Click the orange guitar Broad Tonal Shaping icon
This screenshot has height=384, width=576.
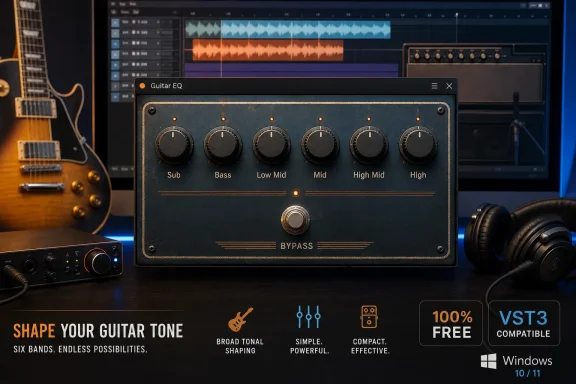tap(240, 319)
